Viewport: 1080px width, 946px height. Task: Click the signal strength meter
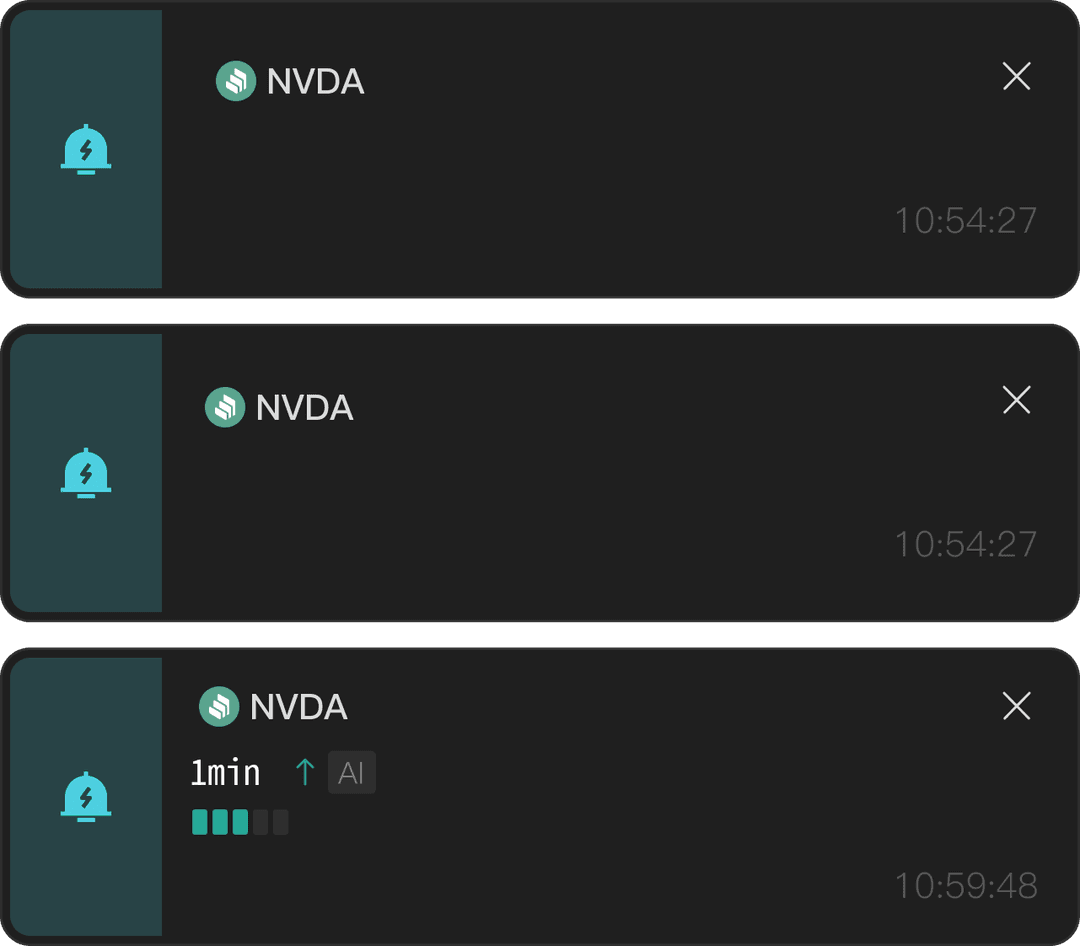point(240,822)
